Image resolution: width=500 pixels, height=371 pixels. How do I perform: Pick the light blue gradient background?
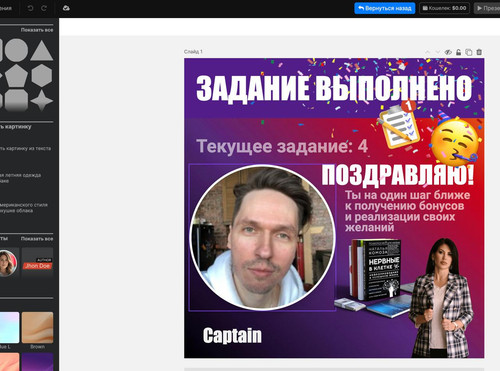tap(9, 328)
